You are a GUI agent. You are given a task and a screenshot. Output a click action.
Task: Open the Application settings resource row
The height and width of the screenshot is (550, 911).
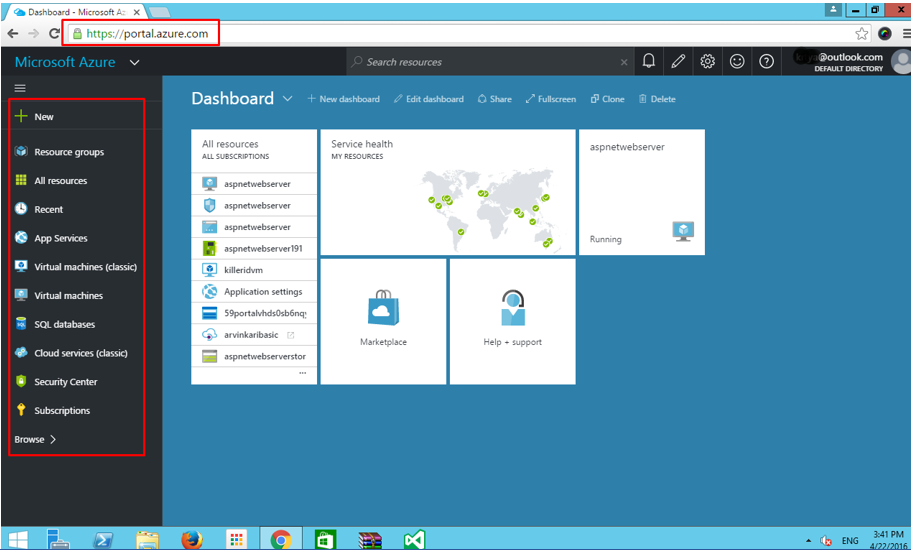pos(254,292)
